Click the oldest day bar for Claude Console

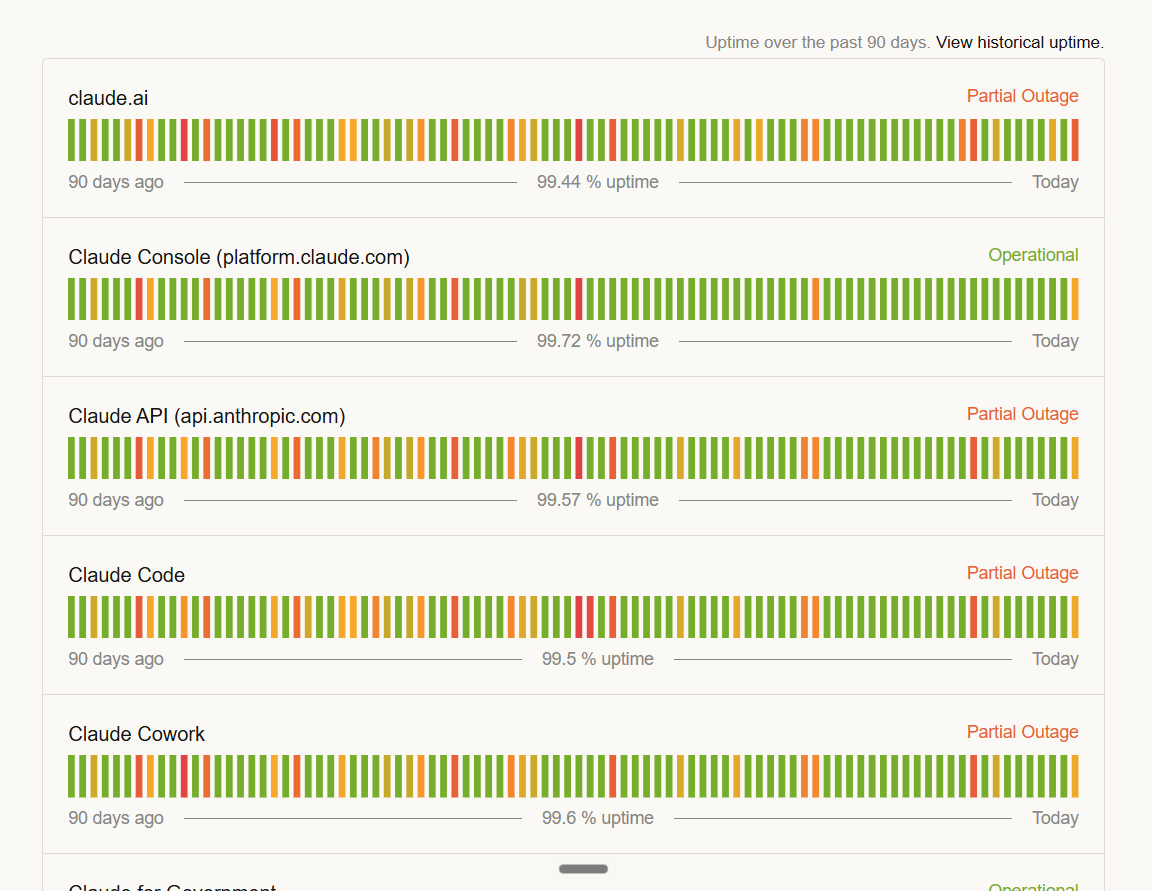(71, 299)
